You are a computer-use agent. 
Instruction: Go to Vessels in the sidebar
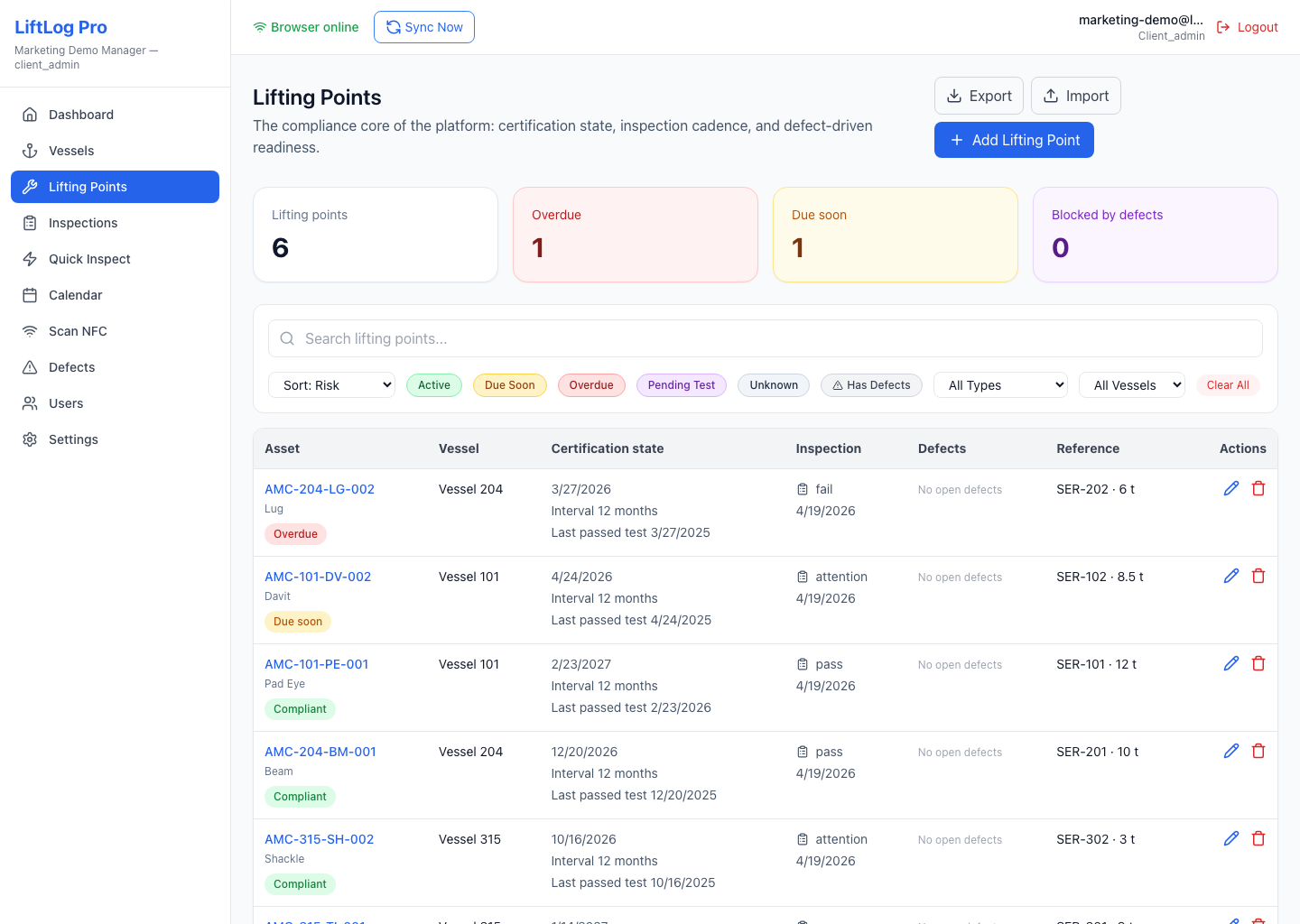point(115,151)
